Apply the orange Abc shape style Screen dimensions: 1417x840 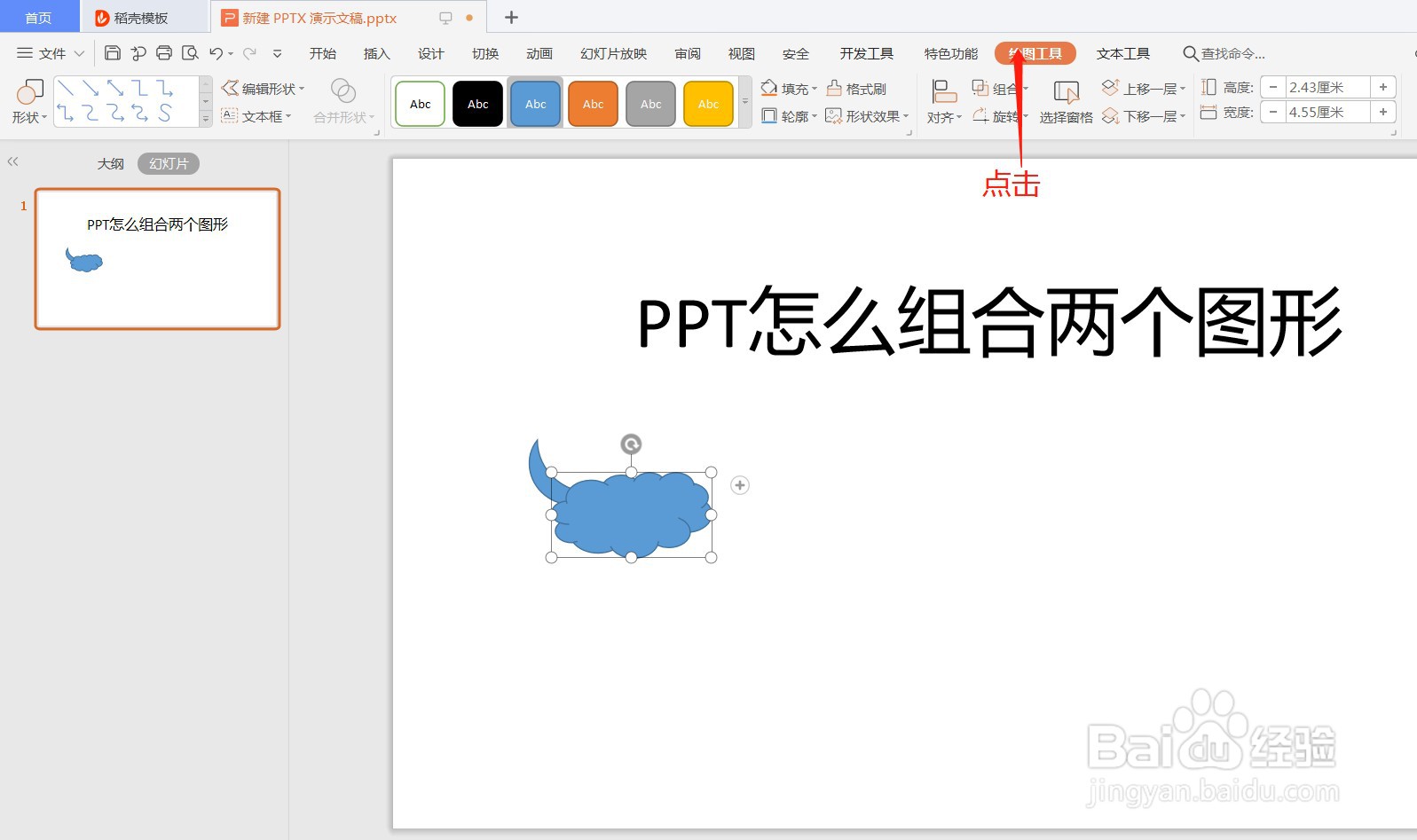coord(594,104)
